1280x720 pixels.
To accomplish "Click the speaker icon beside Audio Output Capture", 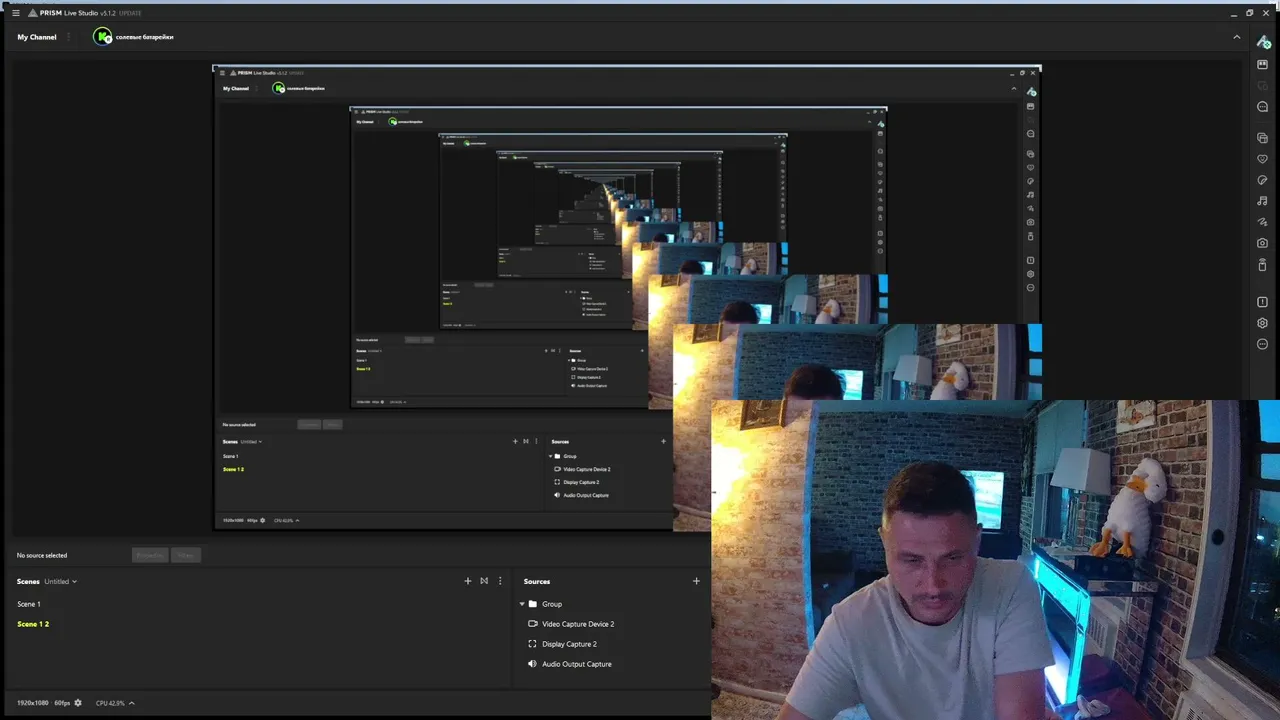I will 533,664.
